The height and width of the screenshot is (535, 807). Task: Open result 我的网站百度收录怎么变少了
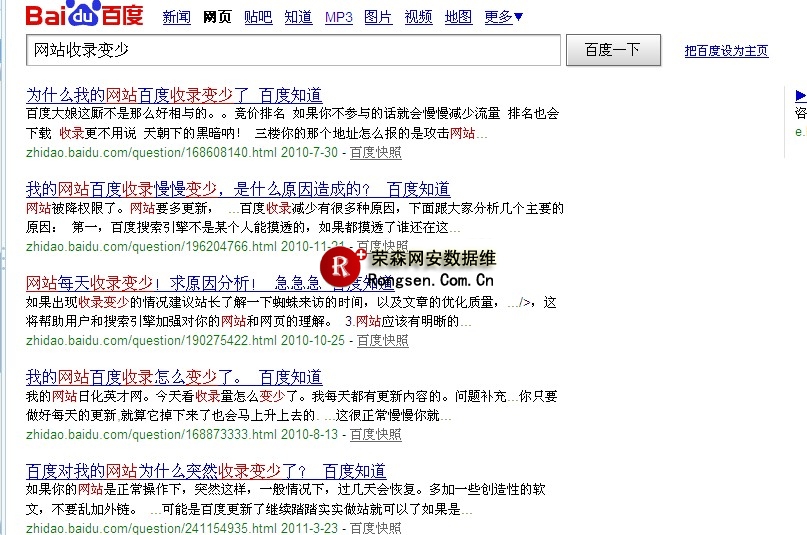tap(174, 377)
